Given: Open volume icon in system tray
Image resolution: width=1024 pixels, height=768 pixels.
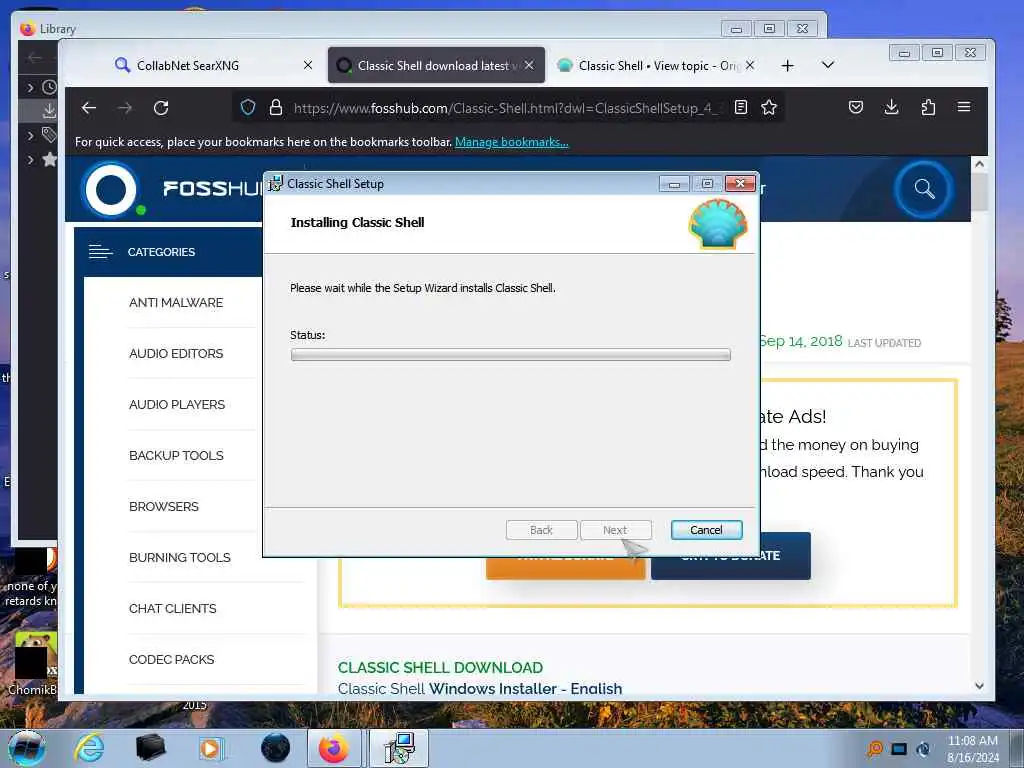Looking at the screenshot, I should pyautogui.click(x=923, y=749).
